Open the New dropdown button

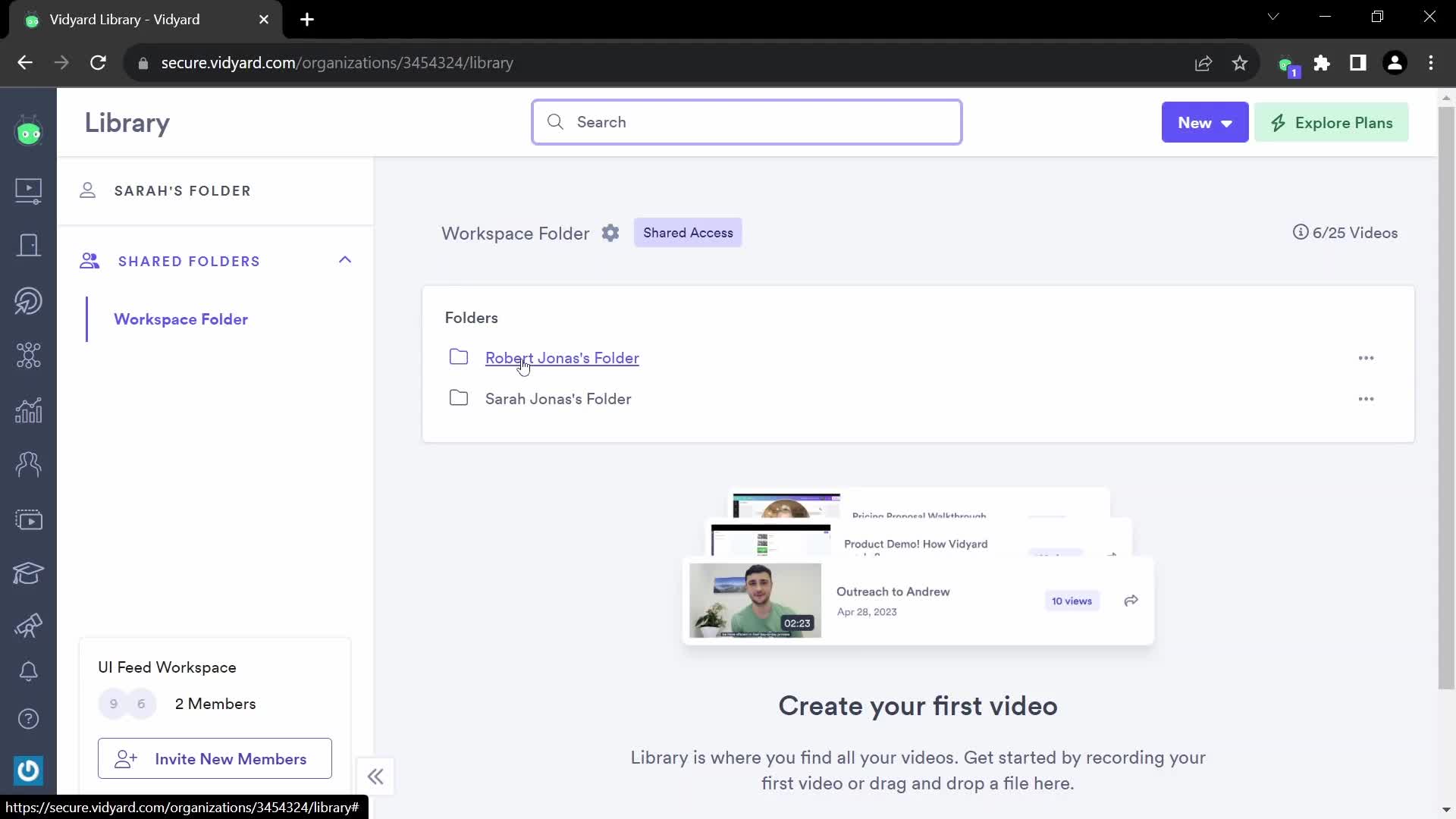[x=1204, y=122]
